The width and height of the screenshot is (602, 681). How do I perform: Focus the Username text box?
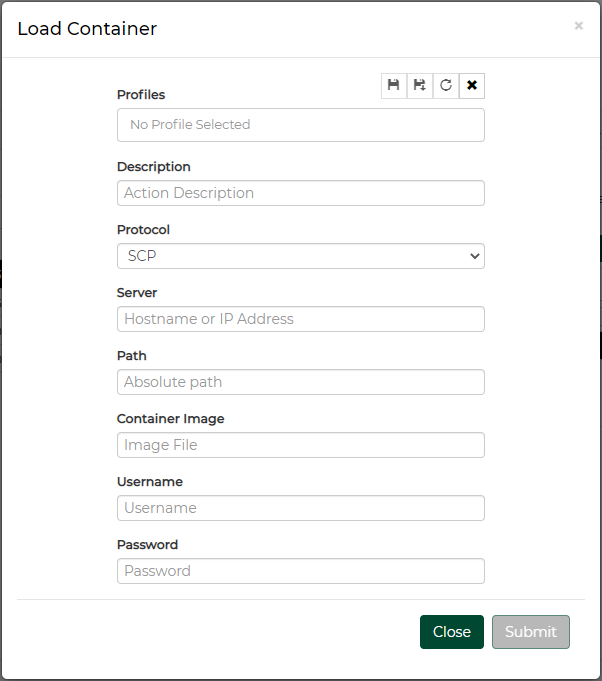click(x=300, y=508)
